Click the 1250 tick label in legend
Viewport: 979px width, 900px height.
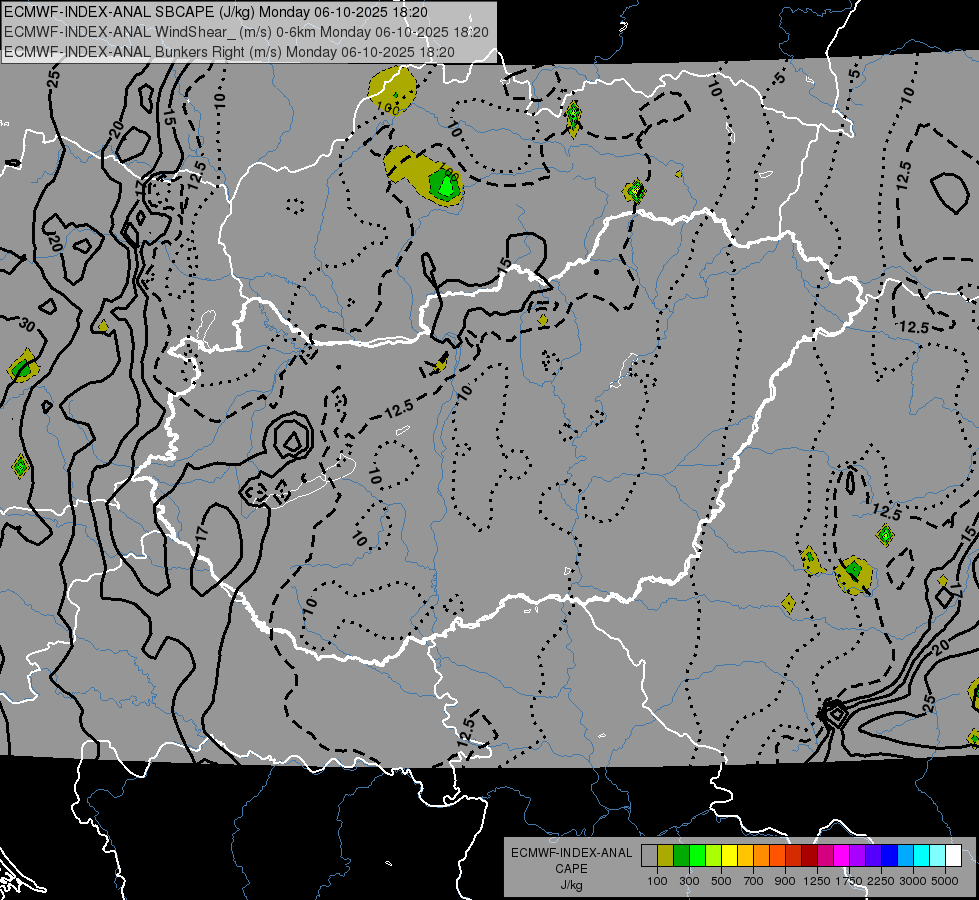pos(817,881)
